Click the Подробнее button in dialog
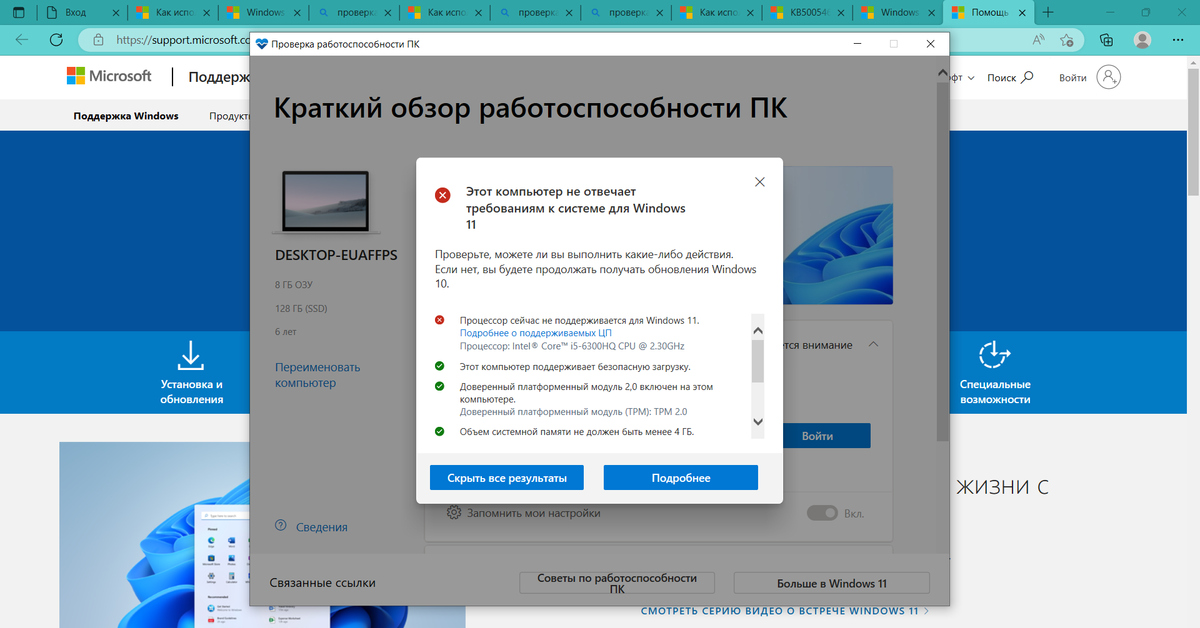The image size is (1200, 628). 681,478
